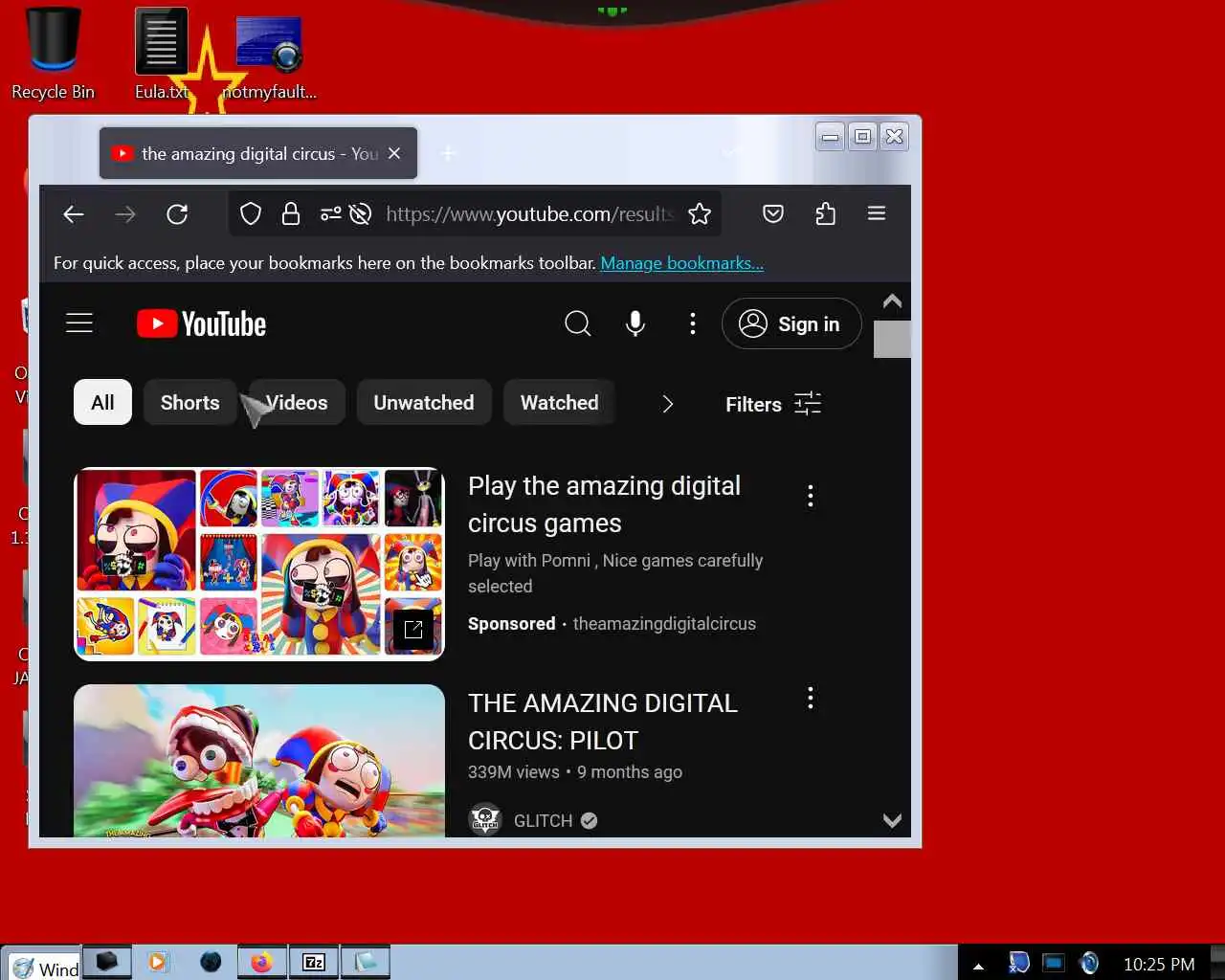
Task: Select the 'the amazing digital circus' browser tab
Action: tap(258, 153)
